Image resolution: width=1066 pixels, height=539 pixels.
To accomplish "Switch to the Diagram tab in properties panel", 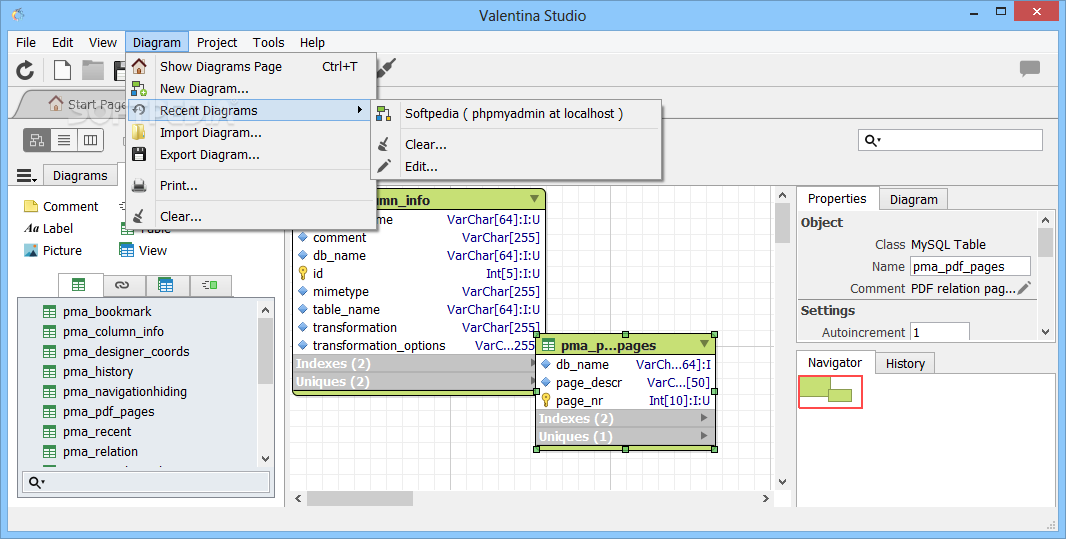I will pos(913,200).
